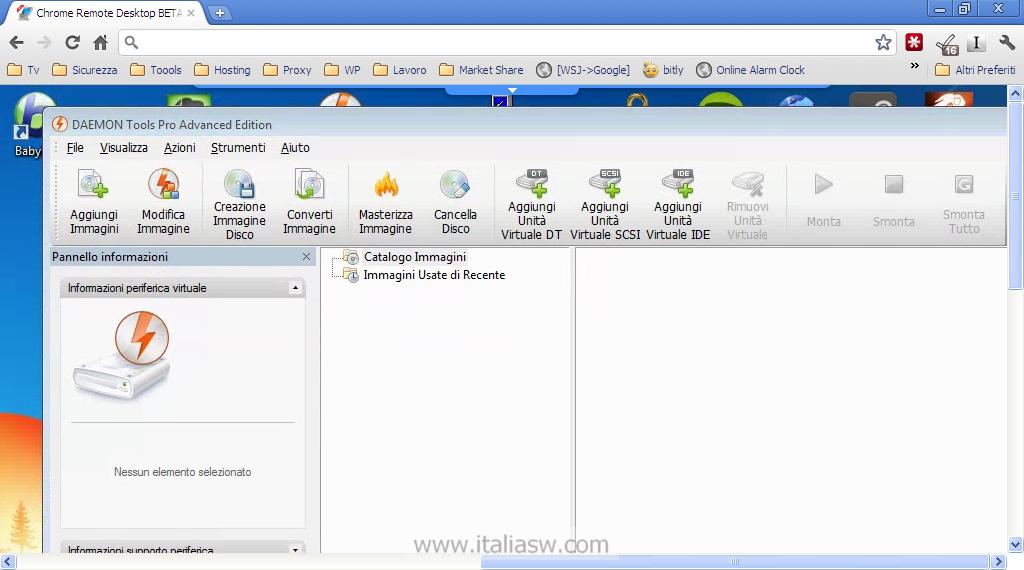
Task: Select Catalogo Immagini tree node
Action: click(415, 257)
